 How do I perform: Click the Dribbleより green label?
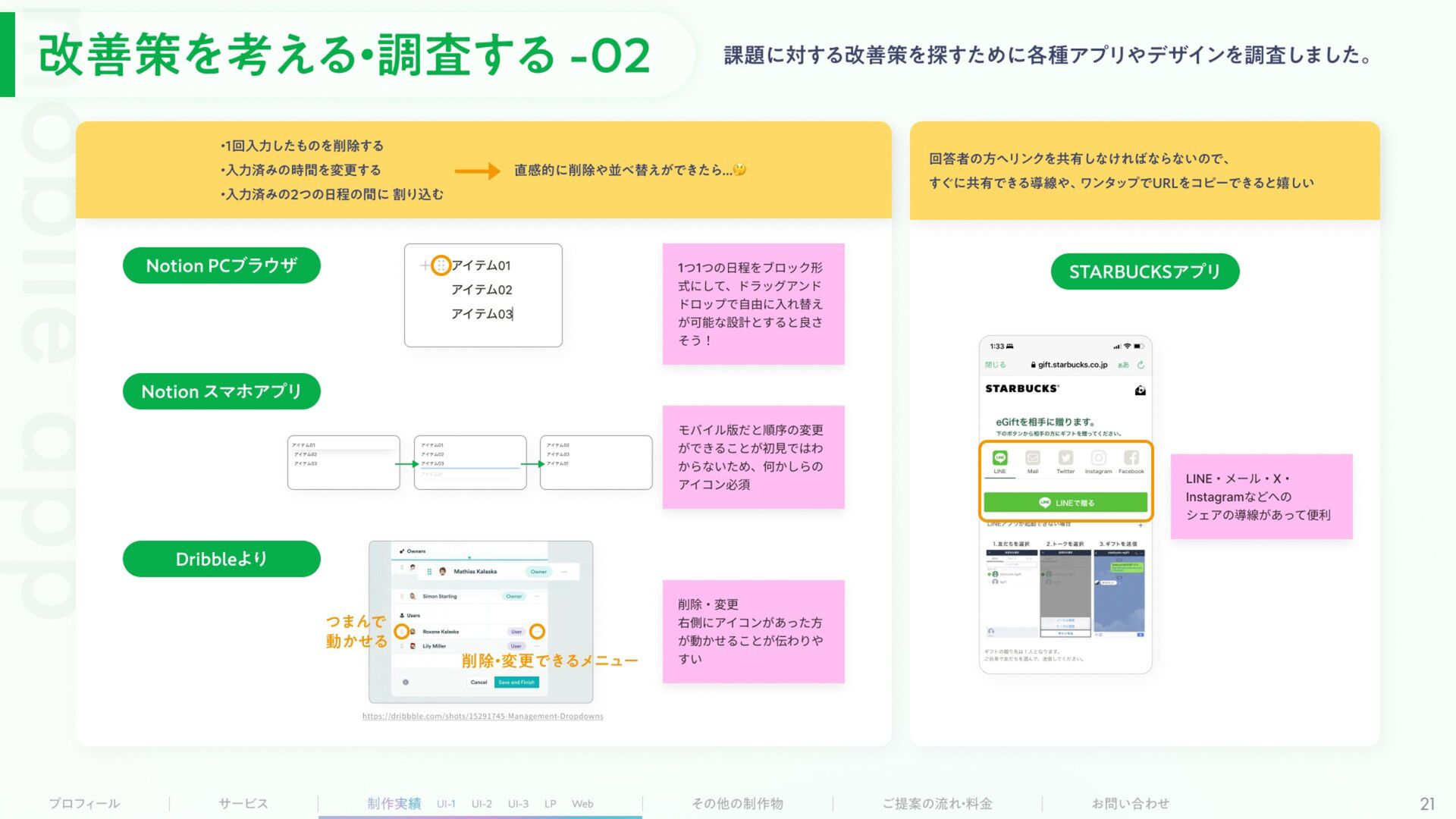coord(221,559)
